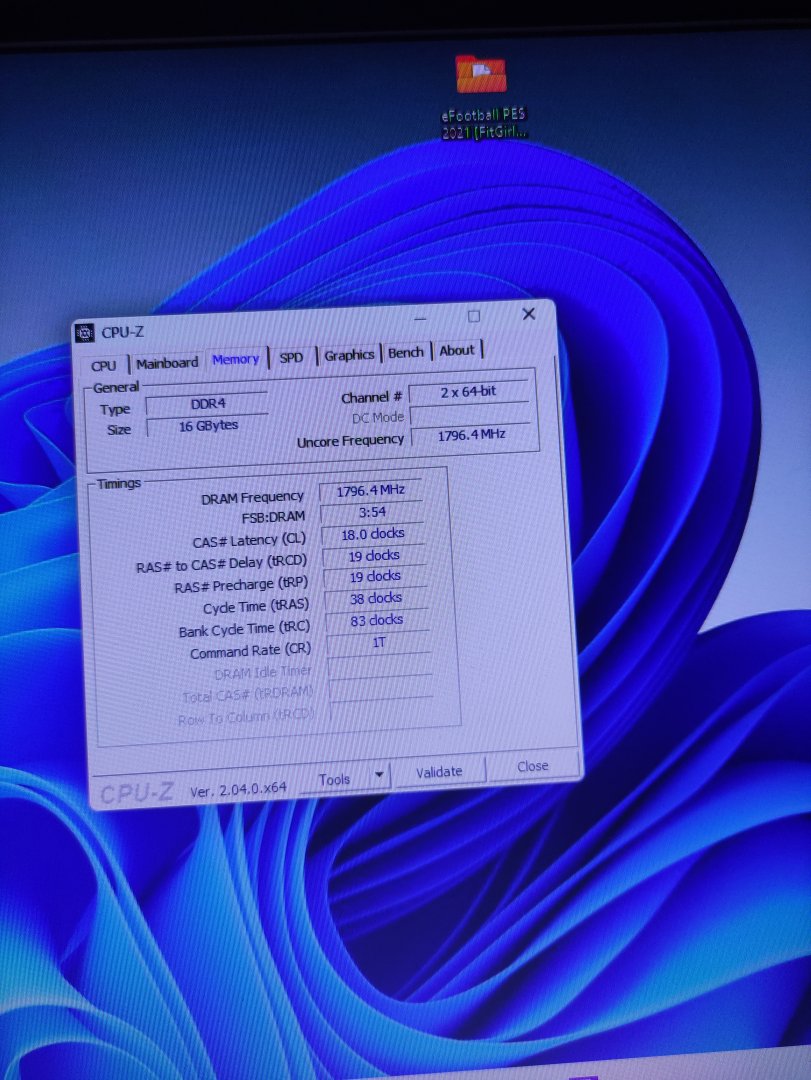Click the DRAM Frequency label
The width and height of the screenshot is (811, 1080).
coord(252,498)
